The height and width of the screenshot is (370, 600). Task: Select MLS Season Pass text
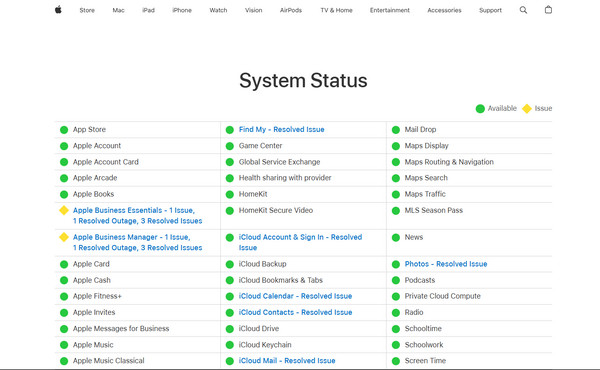pyautogui.click(x=434, y=210)
